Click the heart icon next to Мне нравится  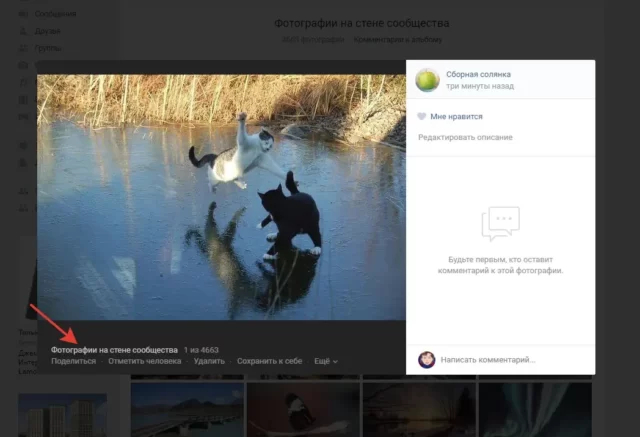tap(422, 116)
